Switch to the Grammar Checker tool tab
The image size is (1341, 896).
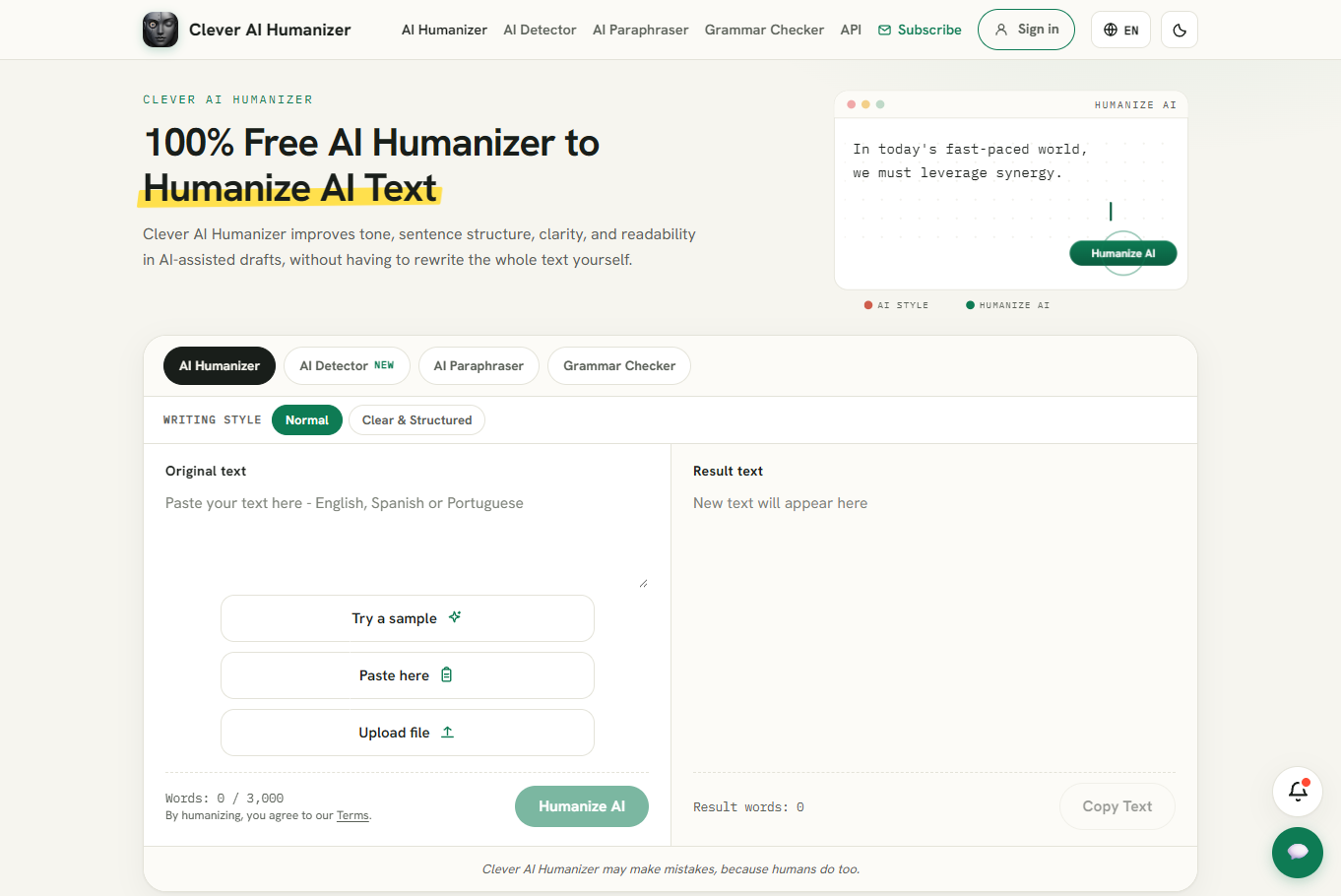click(619, 365)
